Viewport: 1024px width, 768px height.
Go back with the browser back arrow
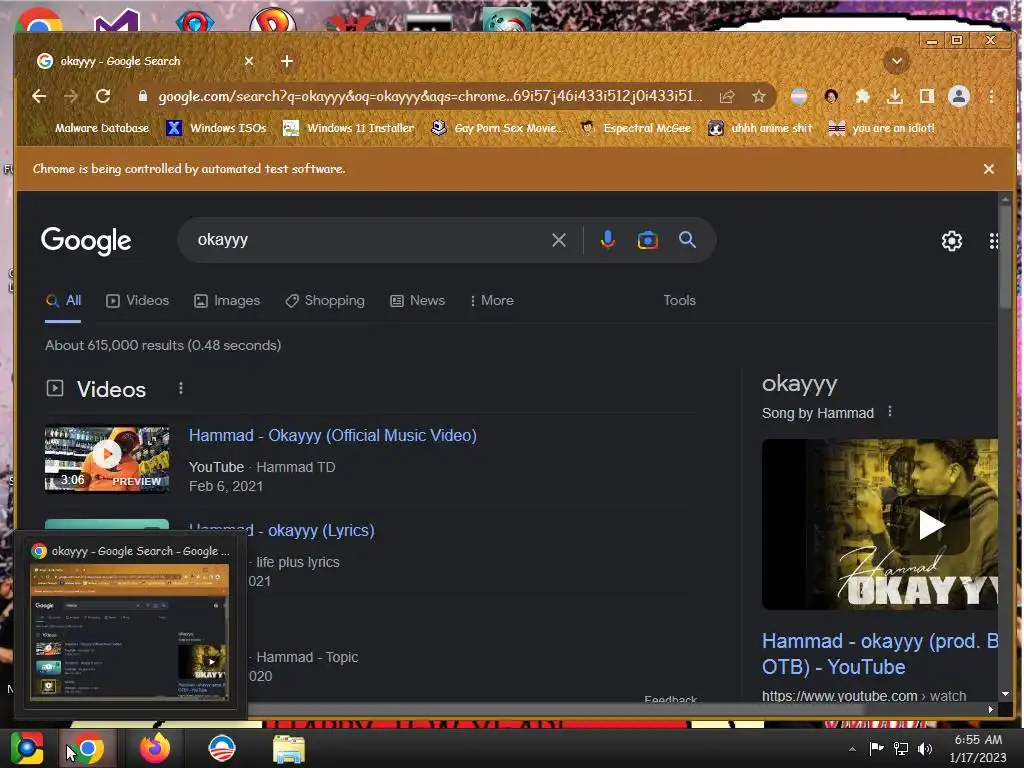point(39,97)
